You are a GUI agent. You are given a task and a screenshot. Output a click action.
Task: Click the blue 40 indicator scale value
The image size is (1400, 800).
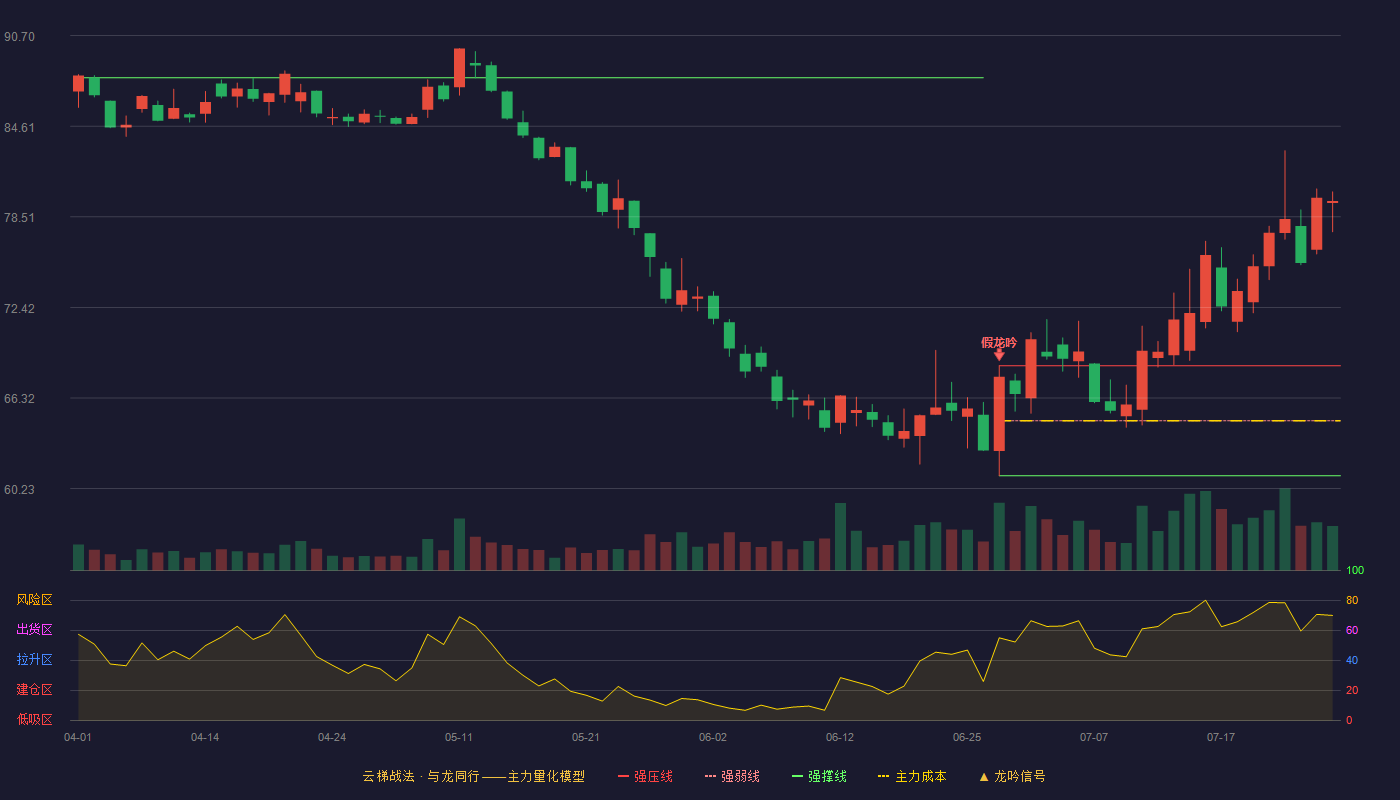tap(1352, 660)
